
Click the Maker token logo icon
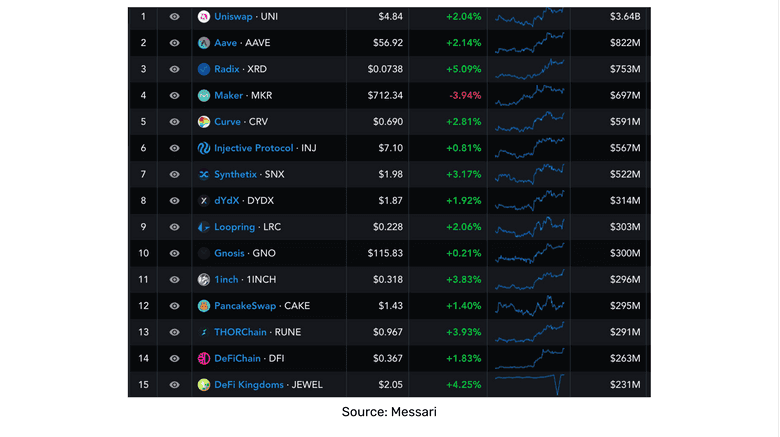pos(204,96)
